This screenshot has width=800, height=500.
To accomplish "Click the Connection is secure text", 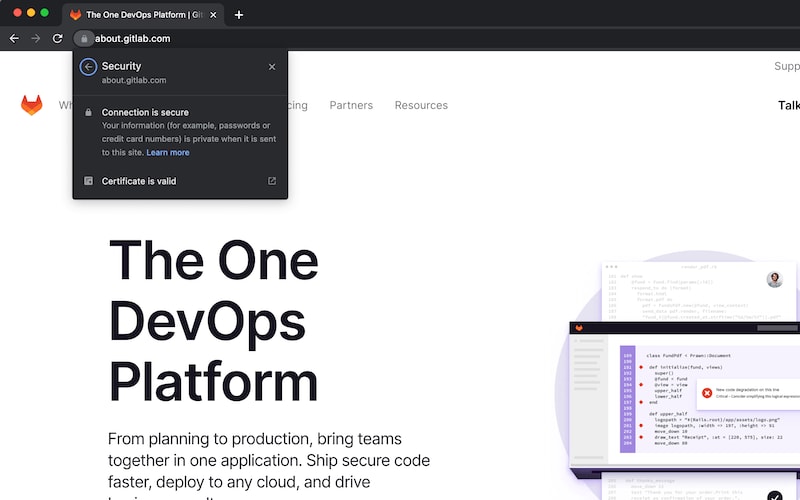I will click(x=145, y=112).
